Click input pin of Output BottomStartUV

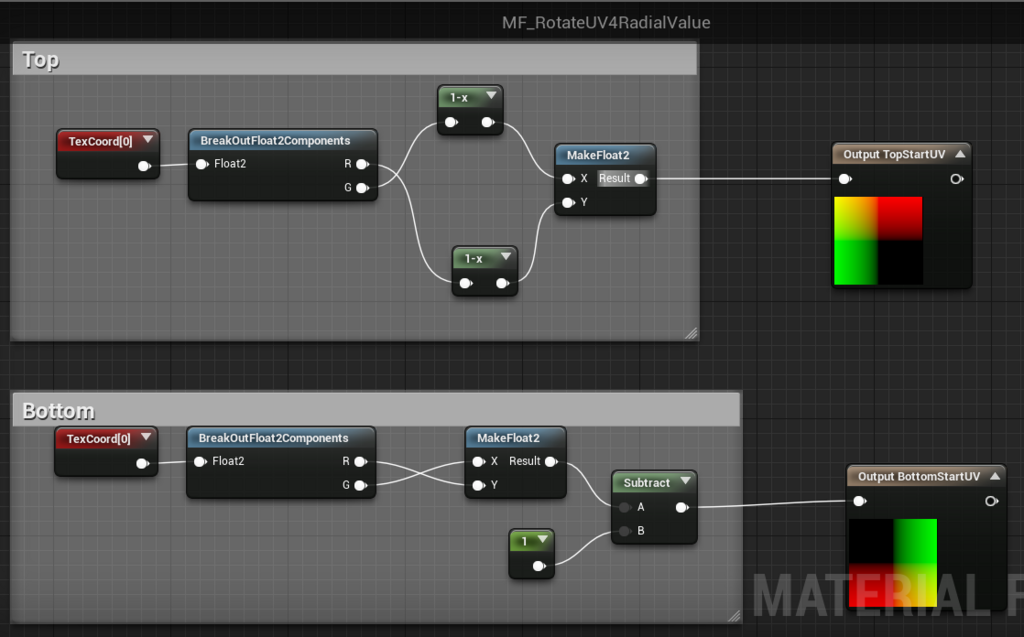click(860, 501)
